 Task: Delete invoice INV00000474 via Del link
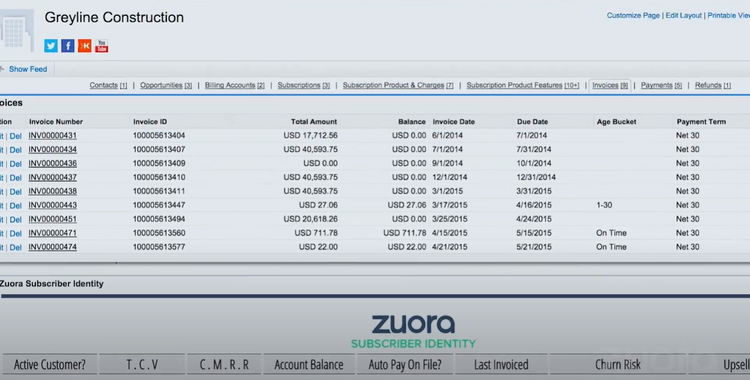pos(16,247)
